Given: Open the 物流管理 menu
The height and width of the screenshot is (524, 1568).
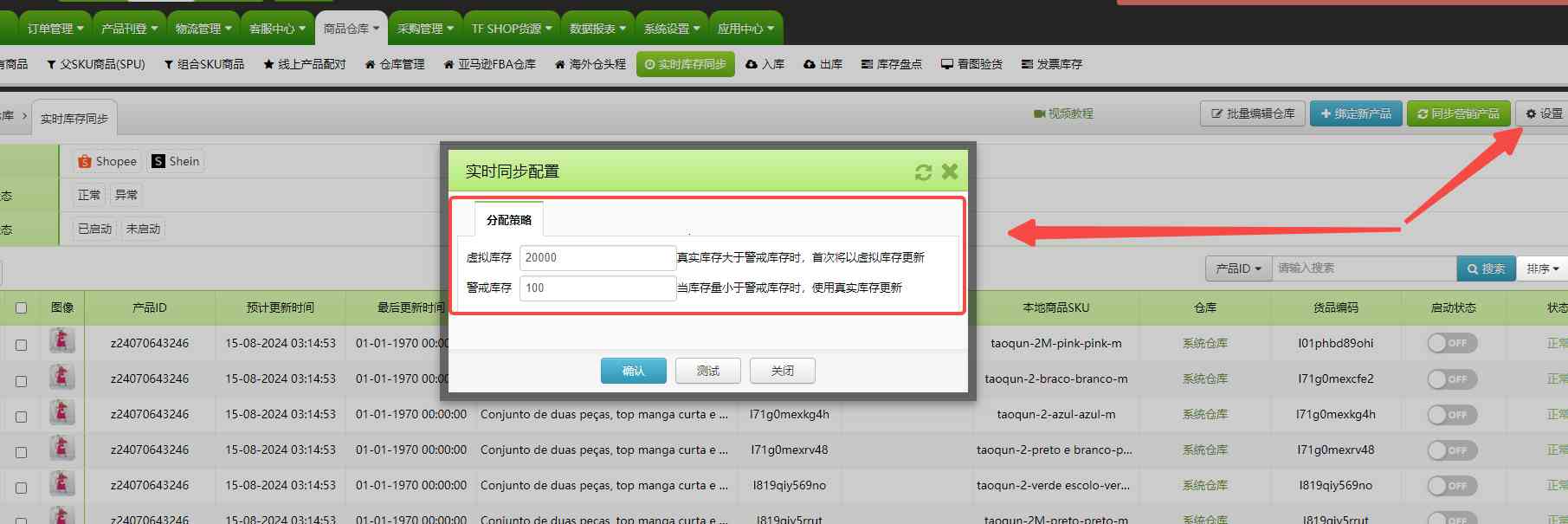Looking at the screenshot, I should 203,29.
